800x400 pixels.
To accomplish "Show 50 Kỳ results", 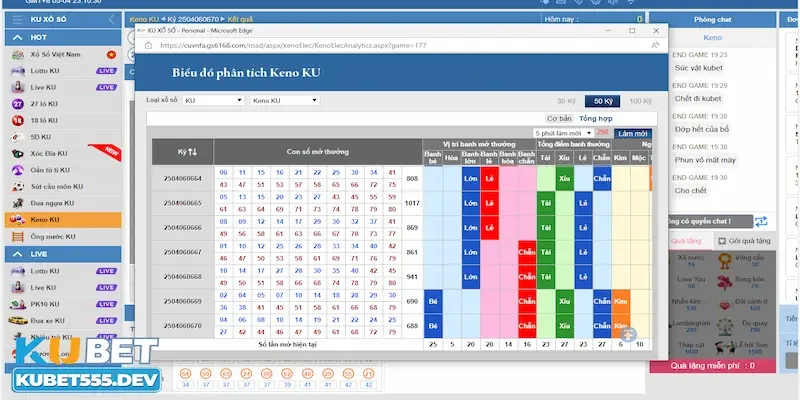I will 603,101.
